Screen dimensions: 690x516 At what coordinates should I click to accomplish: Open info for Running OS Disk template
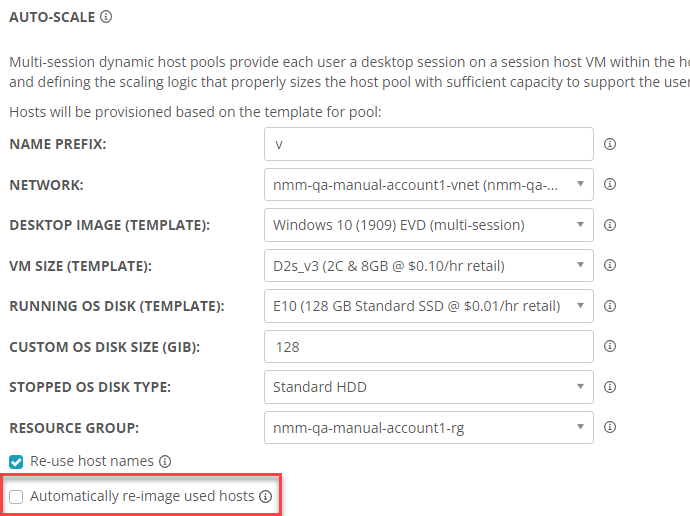(x=609, y=306)
